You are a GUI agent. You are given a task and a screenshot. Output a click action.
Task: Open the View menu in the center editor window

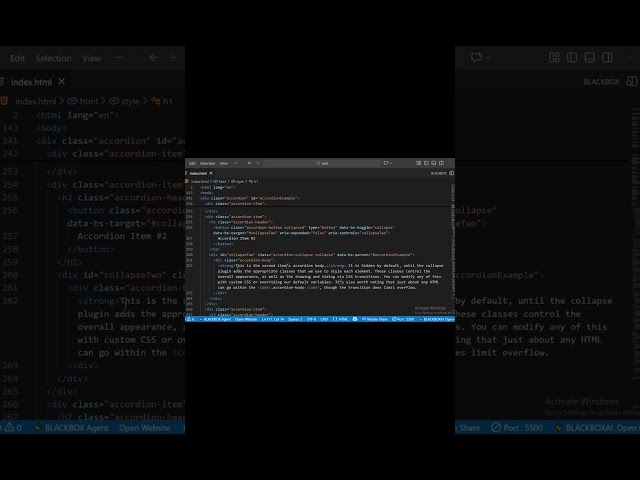click(x=224, y=163)
